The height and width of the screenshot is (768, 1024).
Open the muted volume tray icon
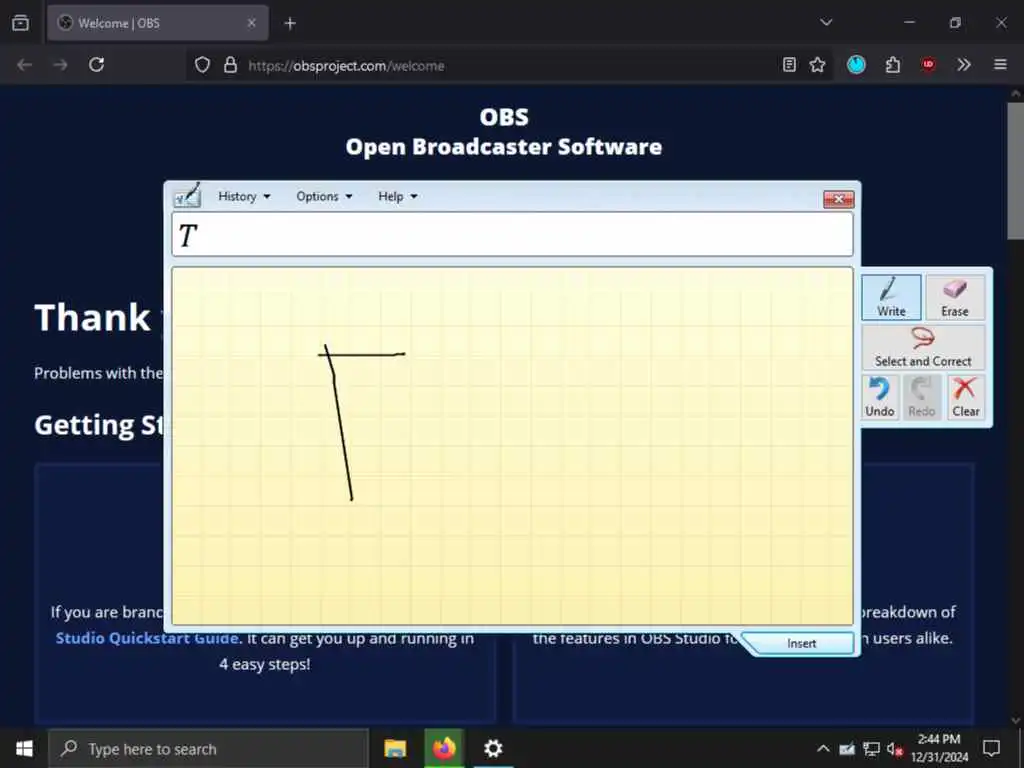[x=894, y=749]
